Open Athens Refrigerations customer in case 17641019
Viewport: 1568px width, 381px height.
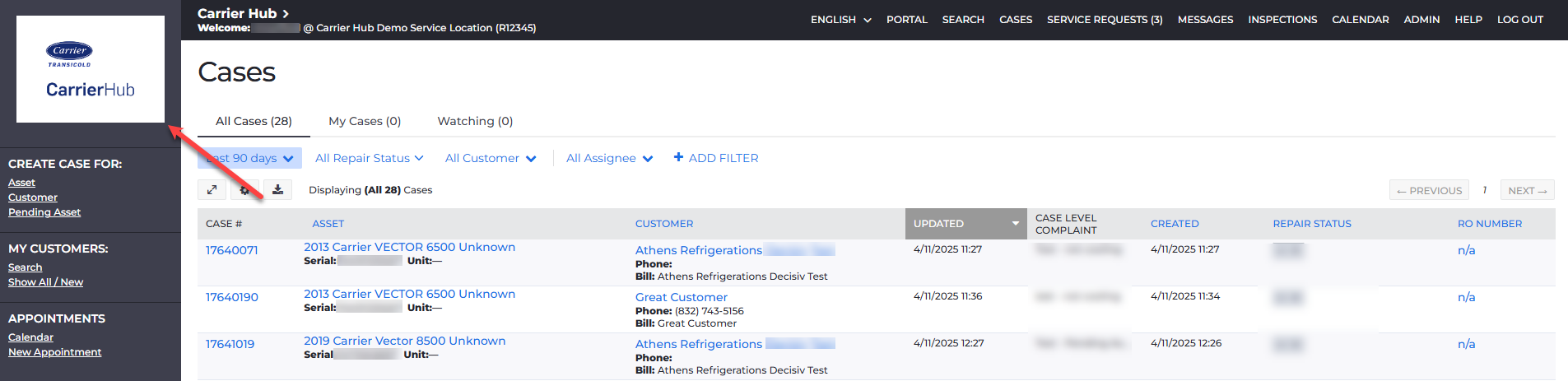tap(699, 344)
